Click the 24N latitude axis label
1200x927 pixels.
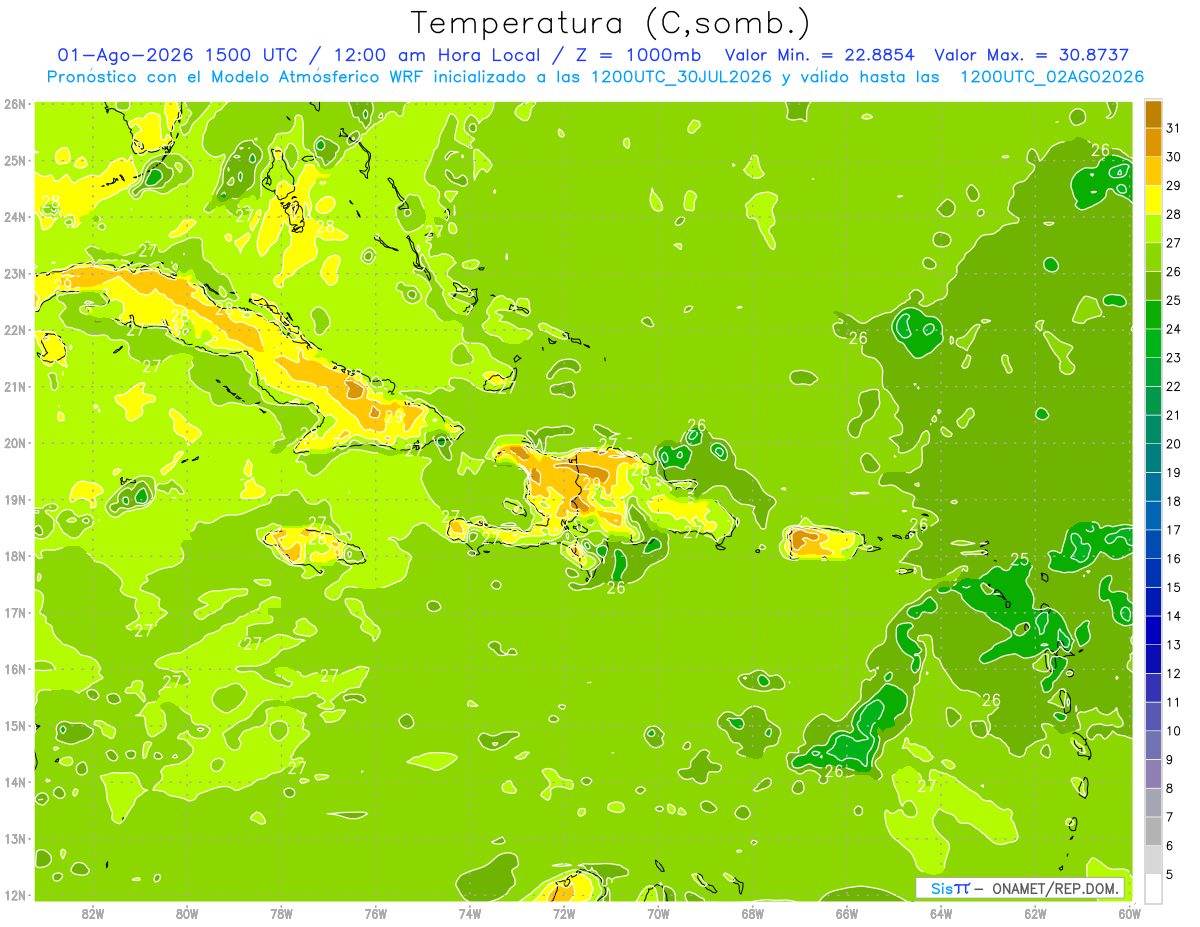[14, 217]
